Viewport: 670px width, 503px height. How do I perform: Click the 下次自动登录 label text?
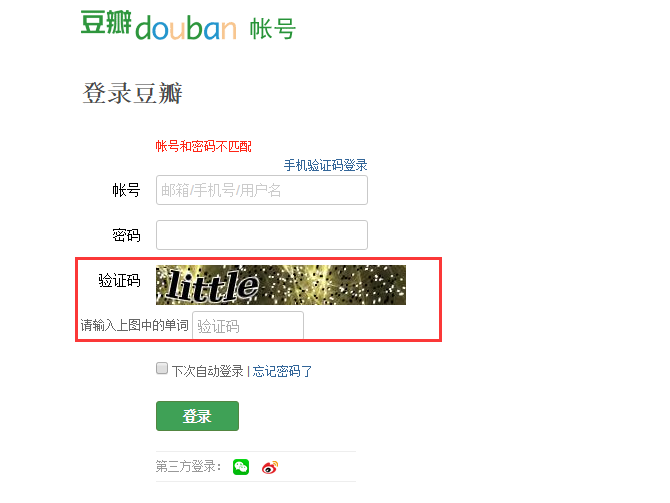(208, 371)
